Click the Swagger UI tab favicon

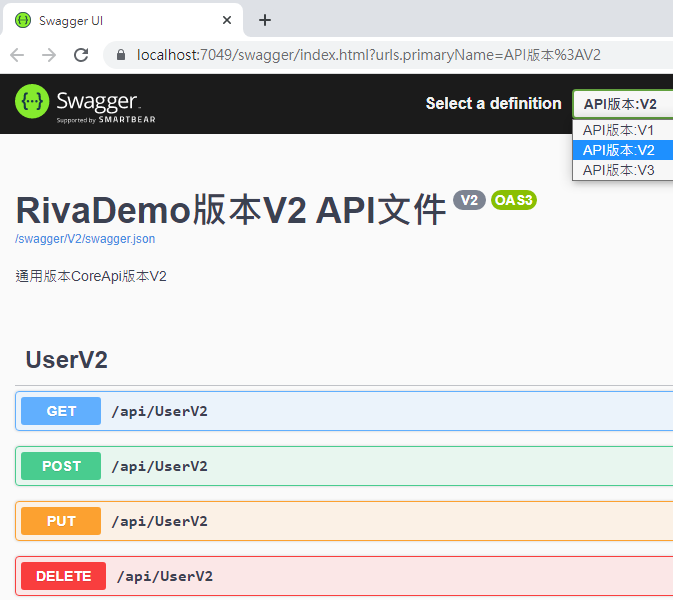point(23,20)
